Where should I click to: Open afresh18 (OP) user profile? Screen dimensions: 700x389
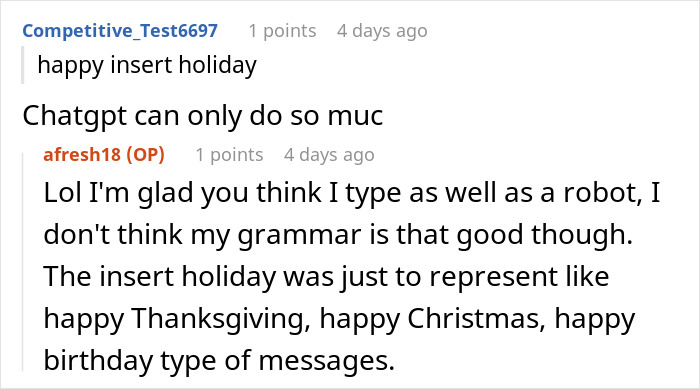coord(104,155)
